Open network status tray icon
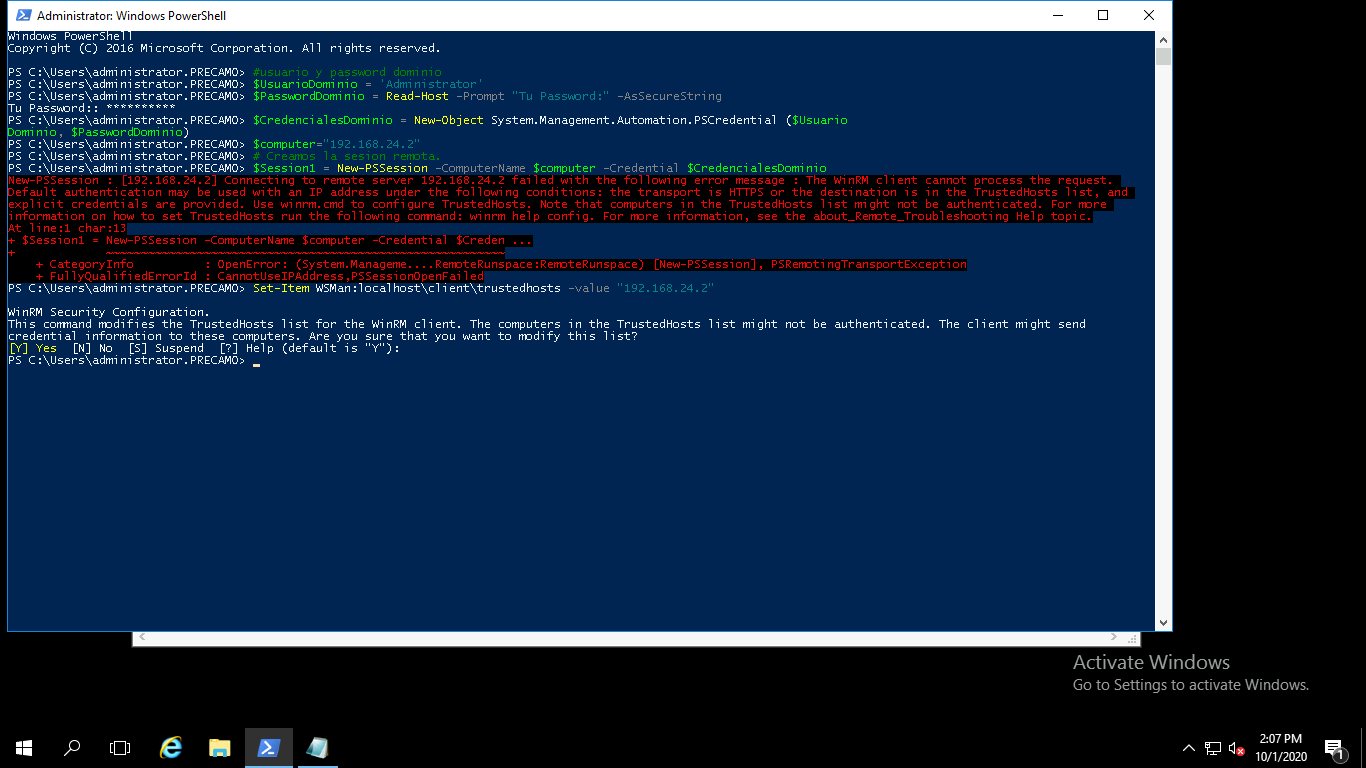The height and width of the screenshot is (768, 1366). pos(1213,748)
